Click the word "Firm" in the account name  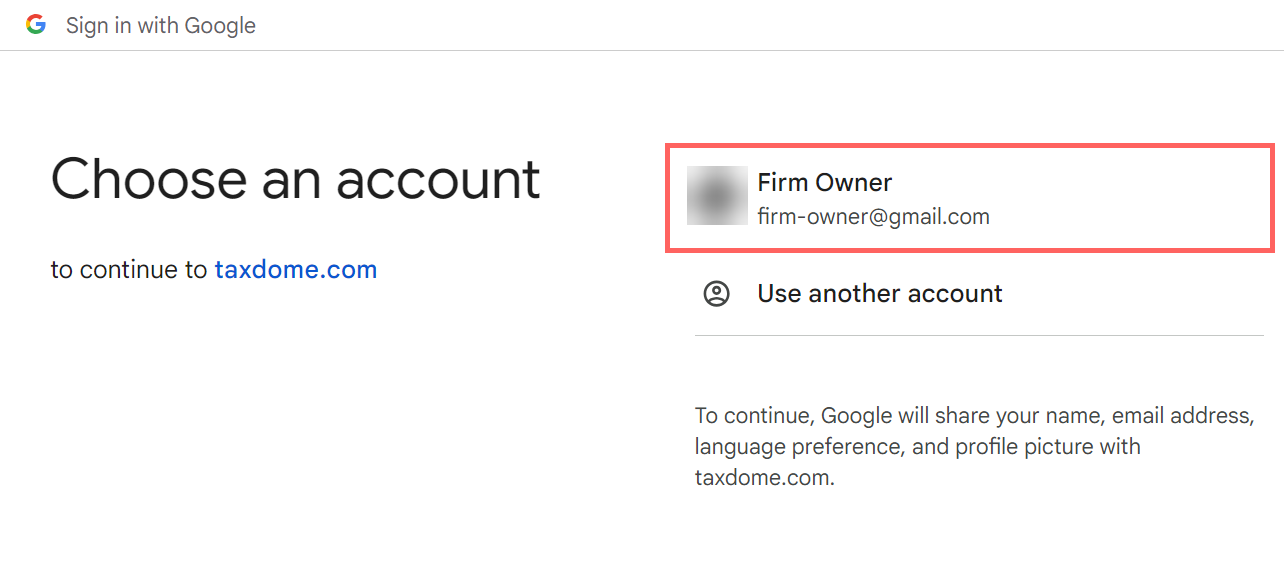tap(782, 183)
